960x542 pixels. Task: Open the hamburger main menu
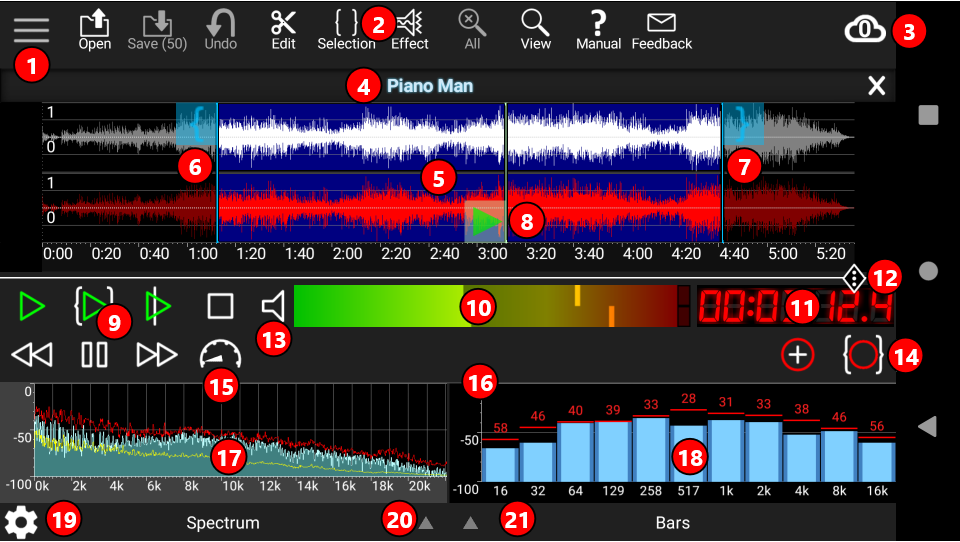31,29
